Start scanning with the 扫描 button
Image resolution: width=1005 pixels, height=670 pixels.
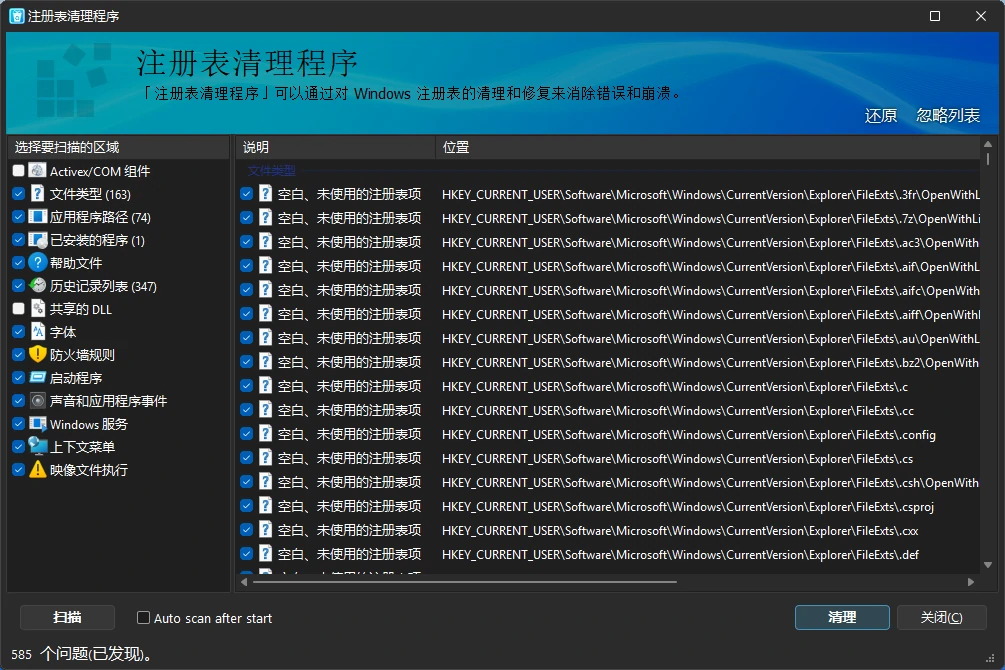click(x=67, y=617)
